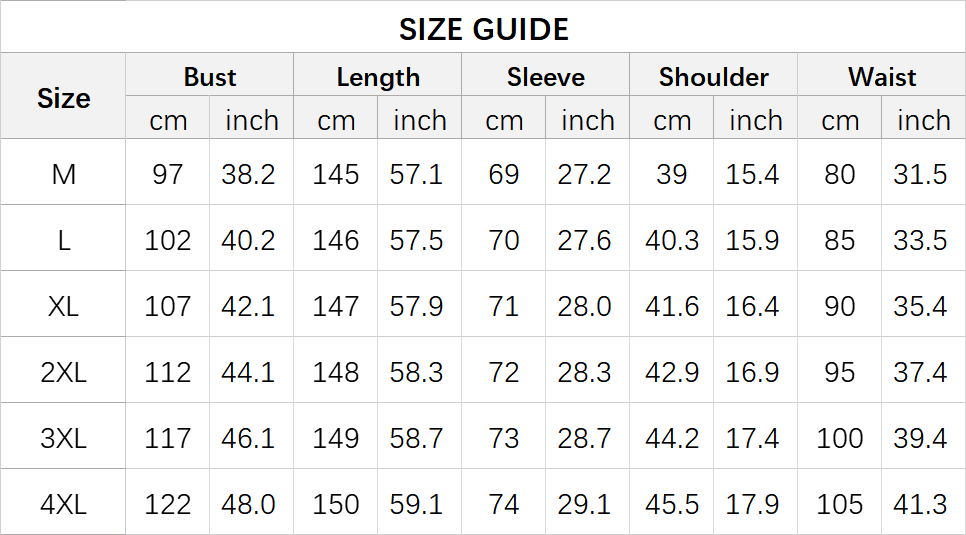This screenshot has height=535, width=966.
Task: Click the 42.9 shoulder cm cell
Action: coord(671,372)
